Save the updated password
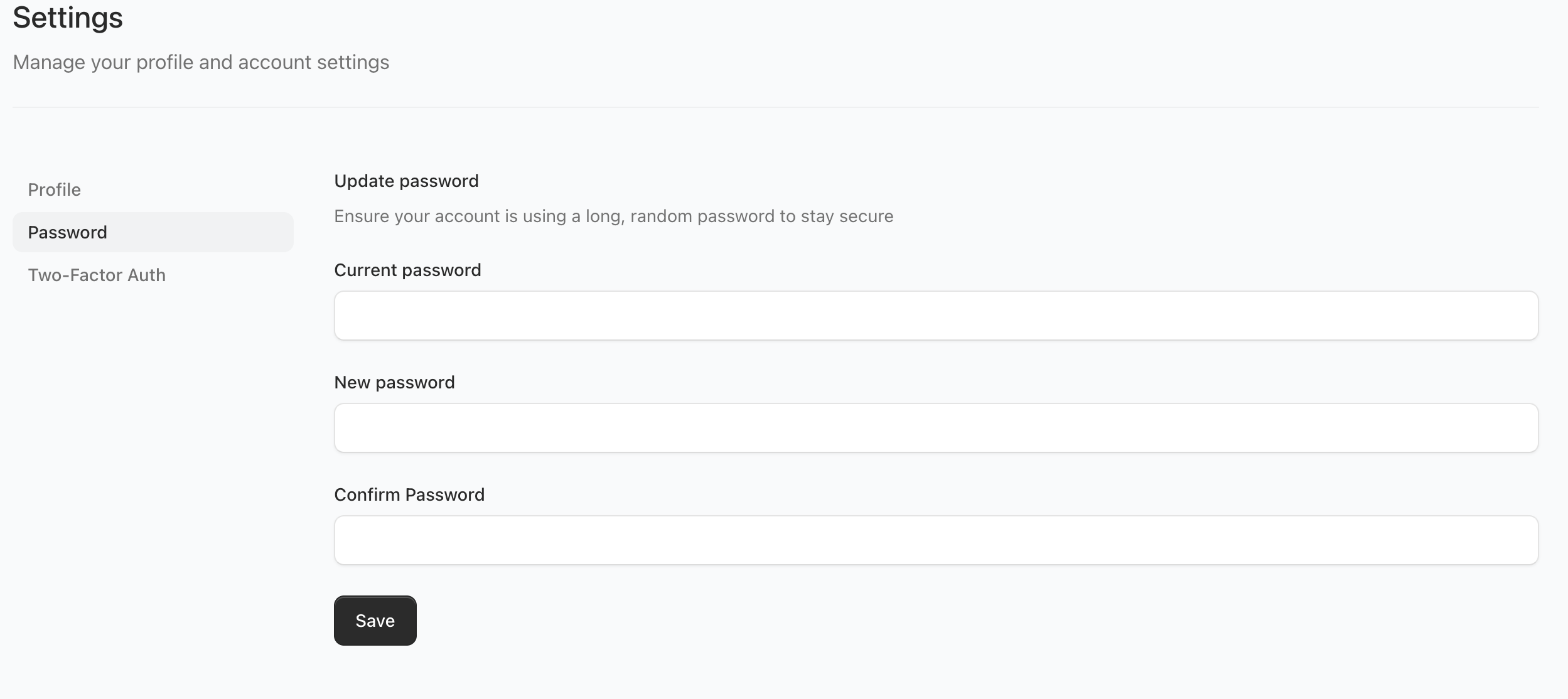 pos(375,620)
